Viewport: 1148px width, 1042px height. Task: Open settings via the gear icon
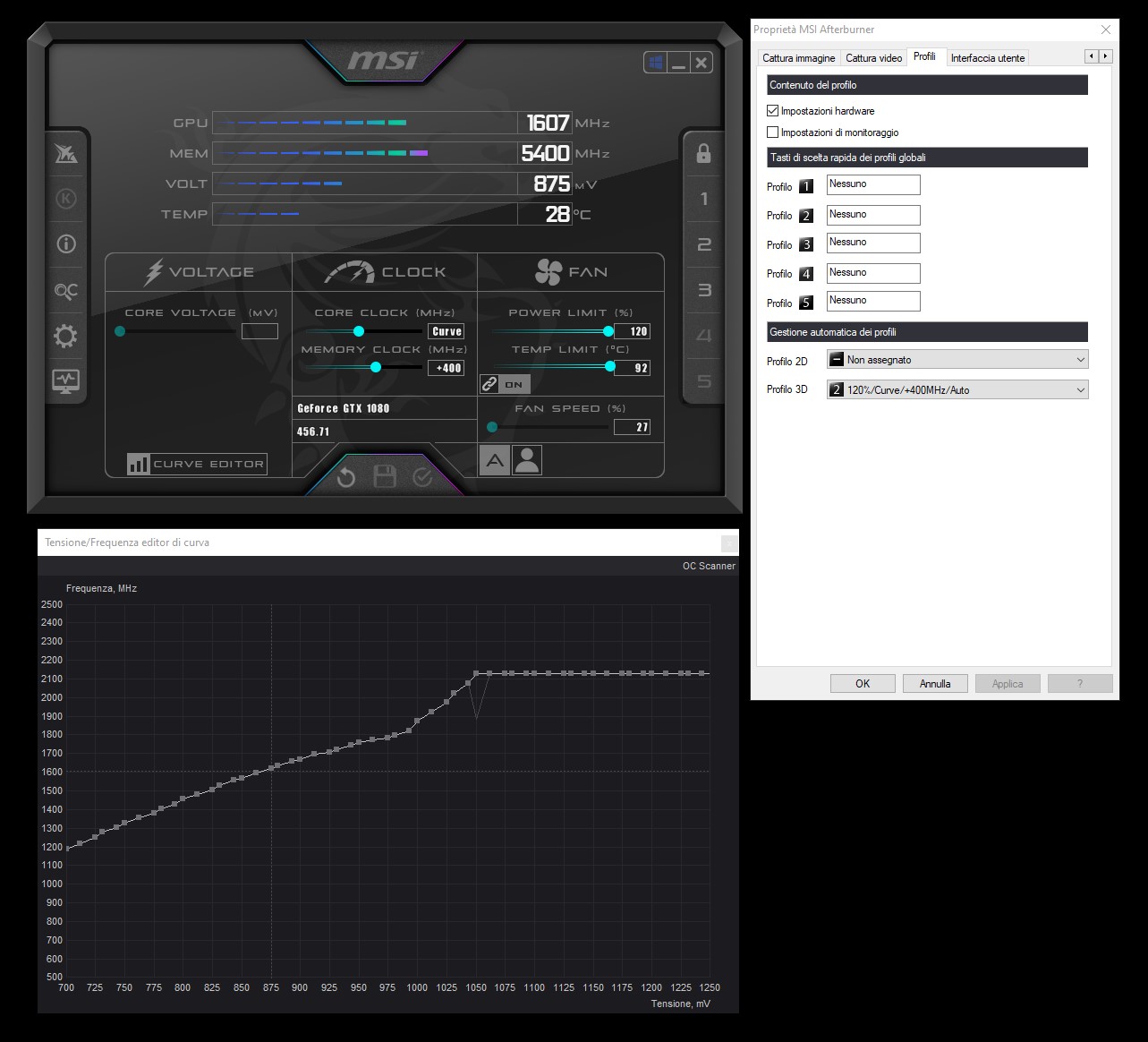coord(66,337)
